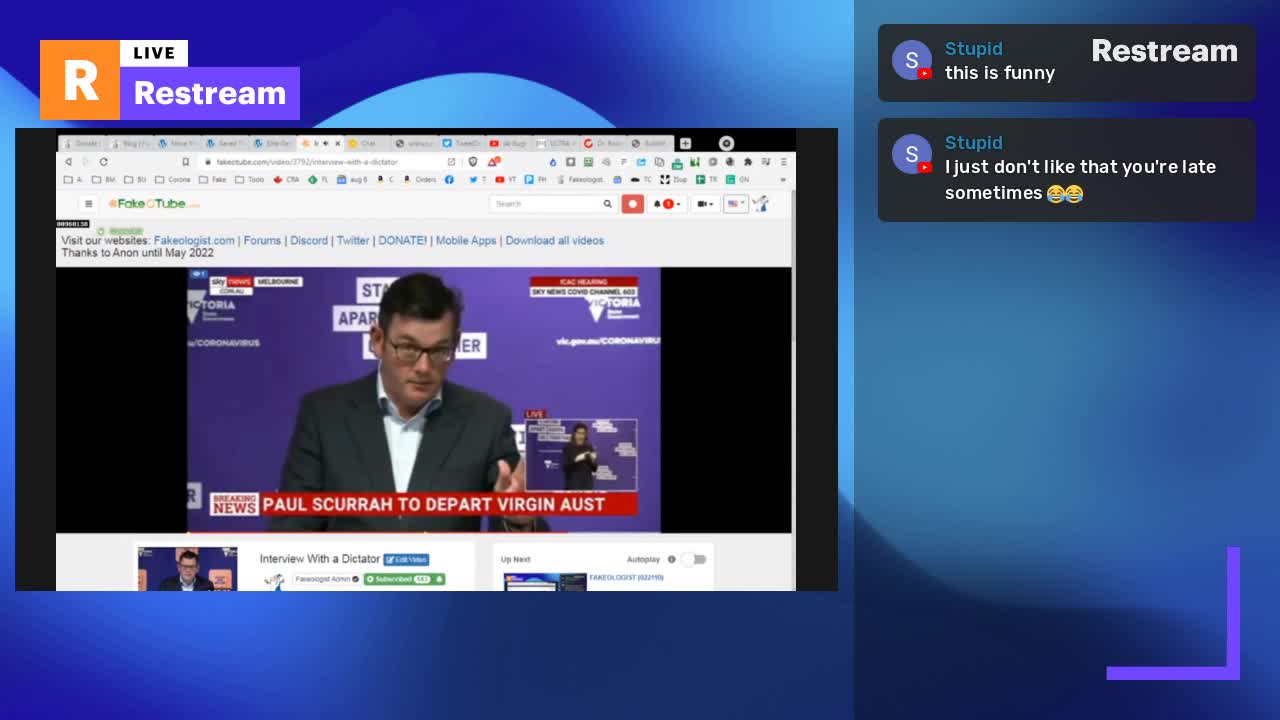1280x720 pixels.
Task: Open the Twitter T bookmark
Action: coord(478,180)
